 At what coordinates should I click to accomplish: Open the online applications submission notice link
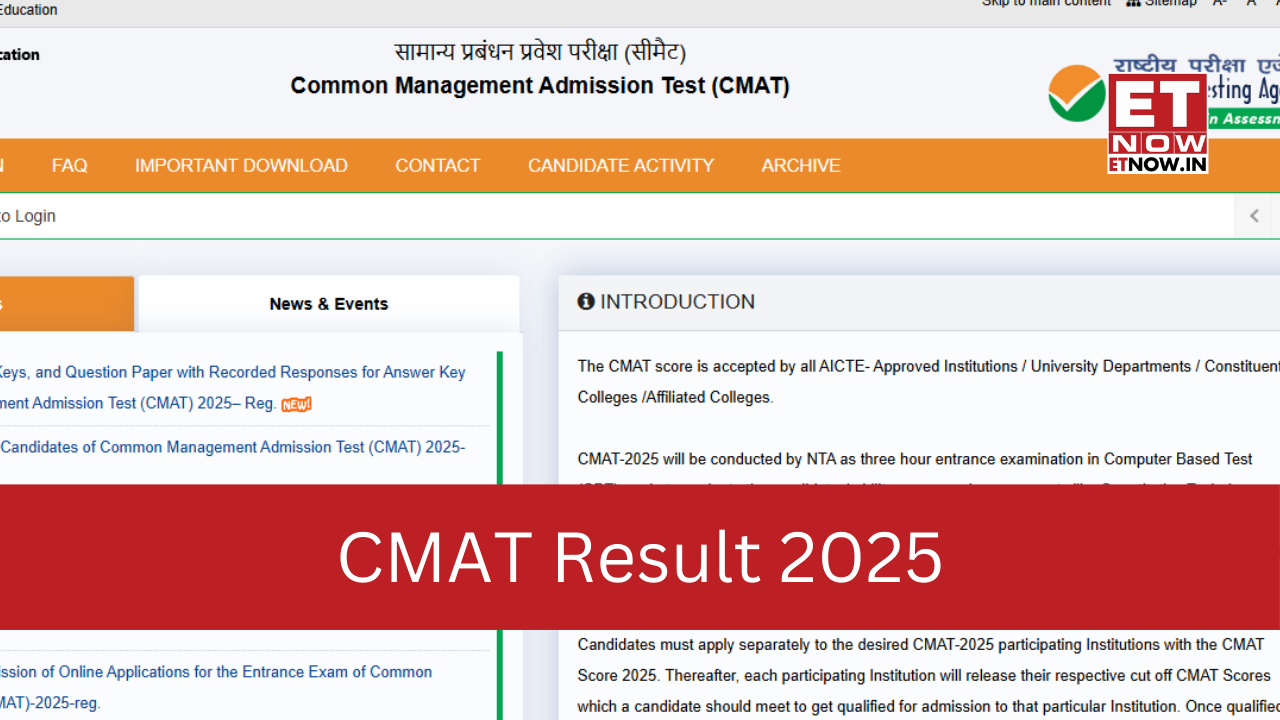[216, 686]
